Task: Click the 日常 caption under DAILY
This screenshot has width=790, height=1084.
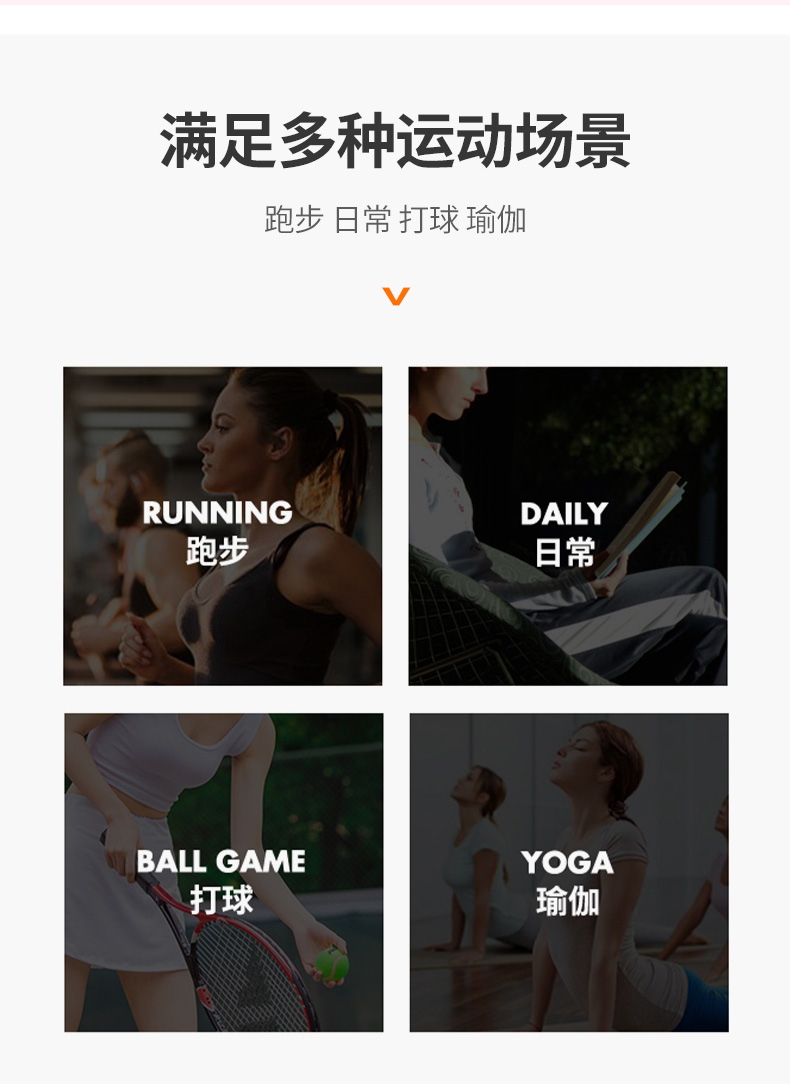Action: pyautogui.click(x=565, y=552)
